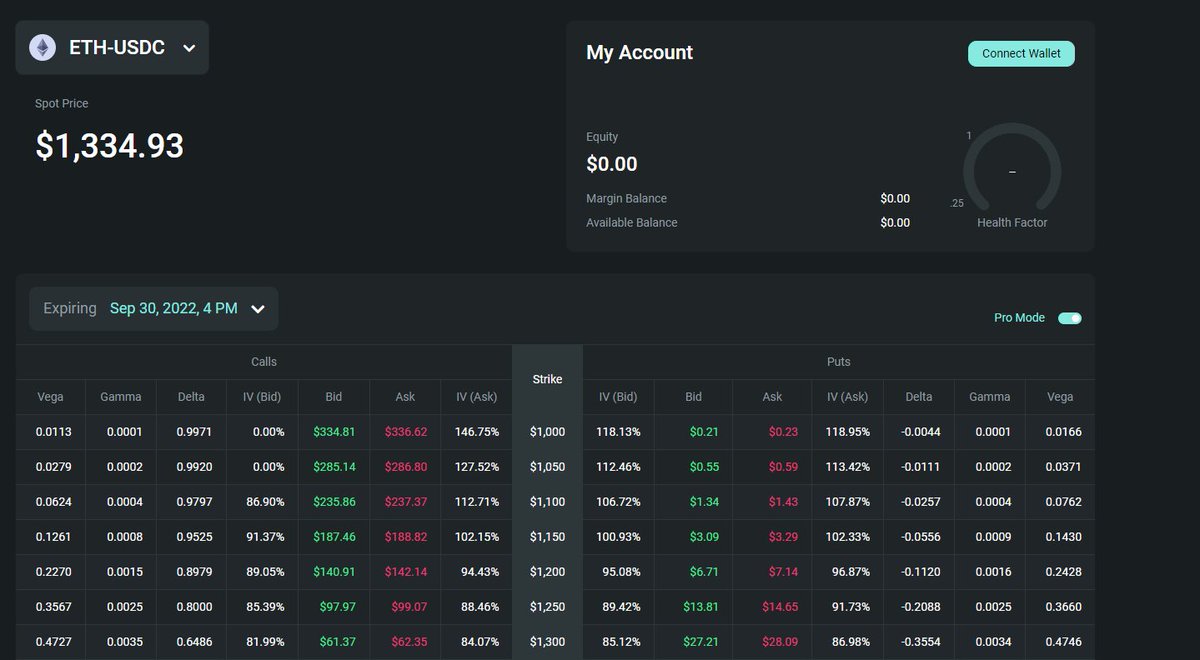Image resolution: width=1200 pixels, height=660 pixels.
Task: Click put bid $6.71
Action: 705,572
